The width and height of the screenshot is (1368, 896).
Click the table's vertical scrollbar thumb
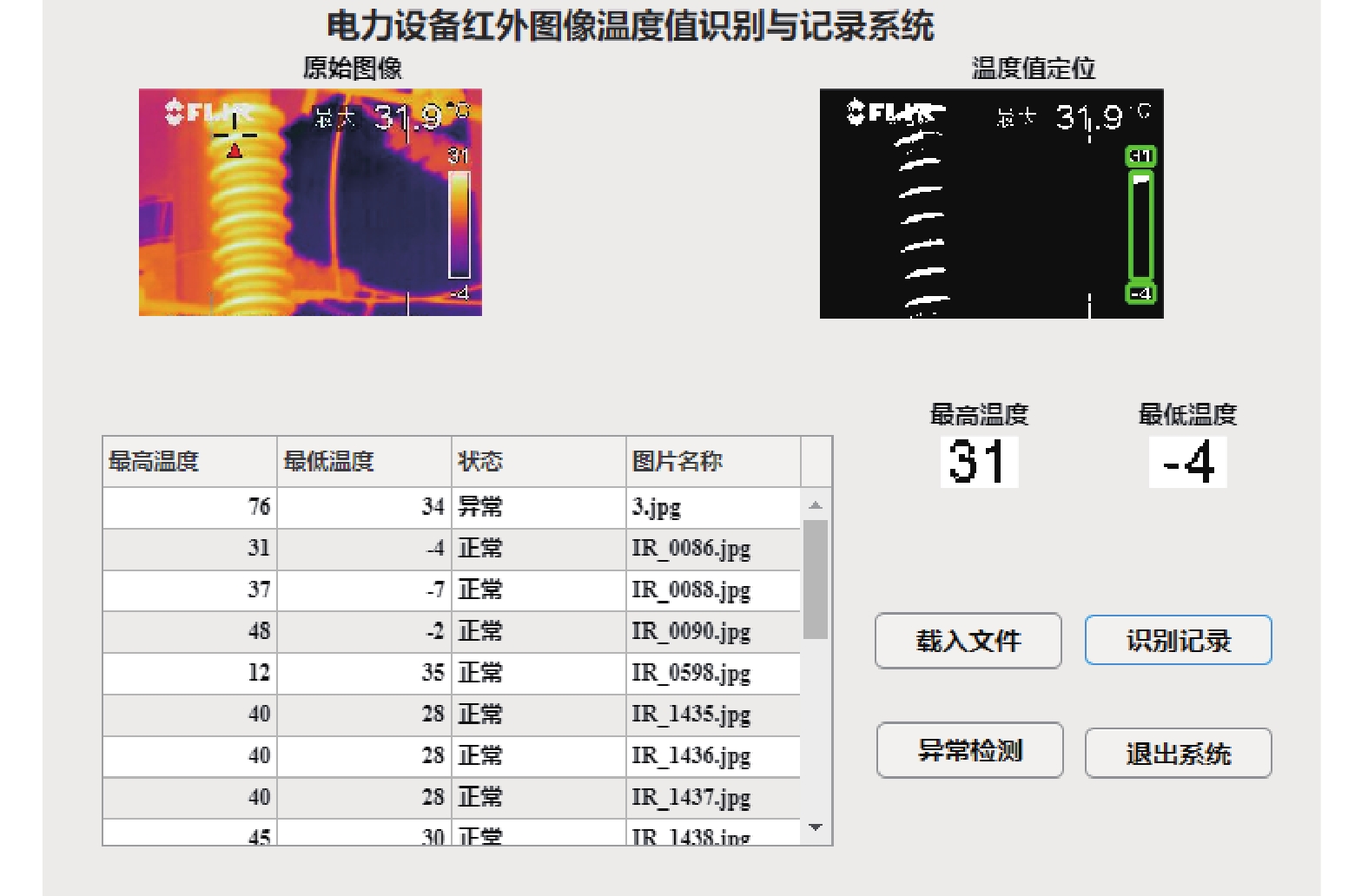click(815, 579)
